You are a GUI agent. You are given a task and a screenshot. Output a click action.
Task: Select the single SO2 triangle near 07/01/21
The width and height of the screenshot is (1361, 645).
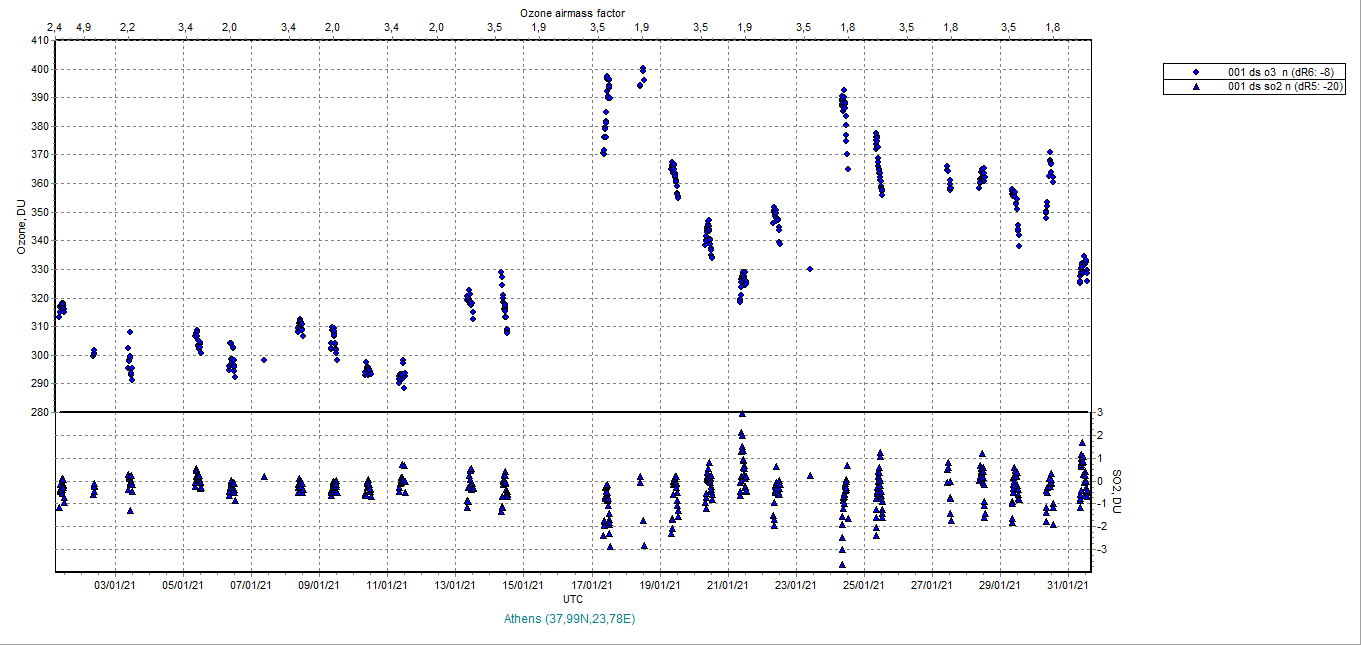(x=264, y=477)
